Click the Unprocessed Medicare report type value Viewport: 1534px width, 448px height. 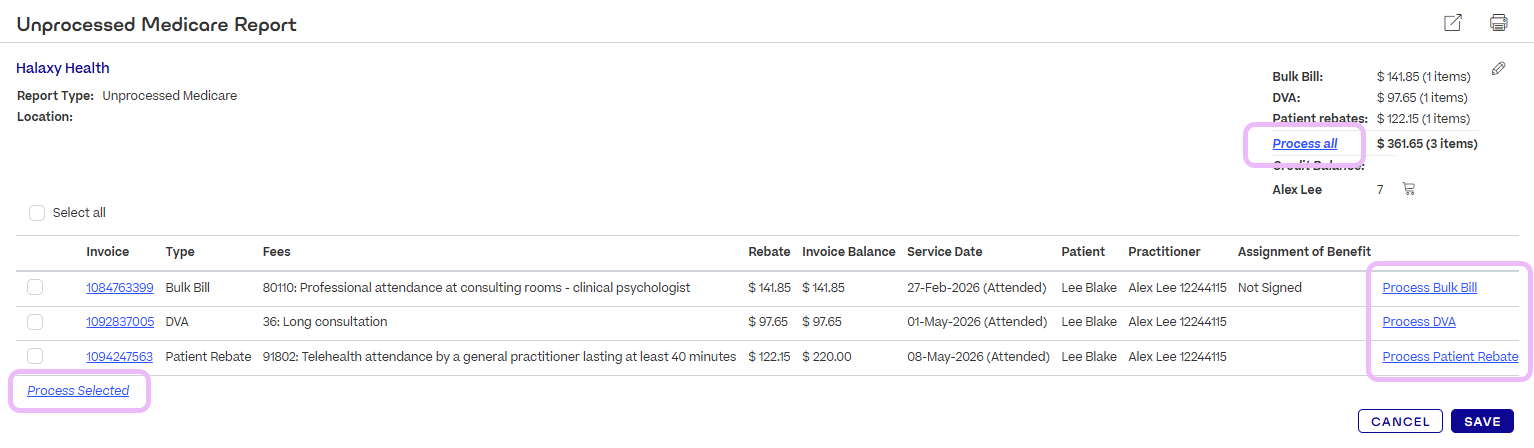(x=170, y=96)
